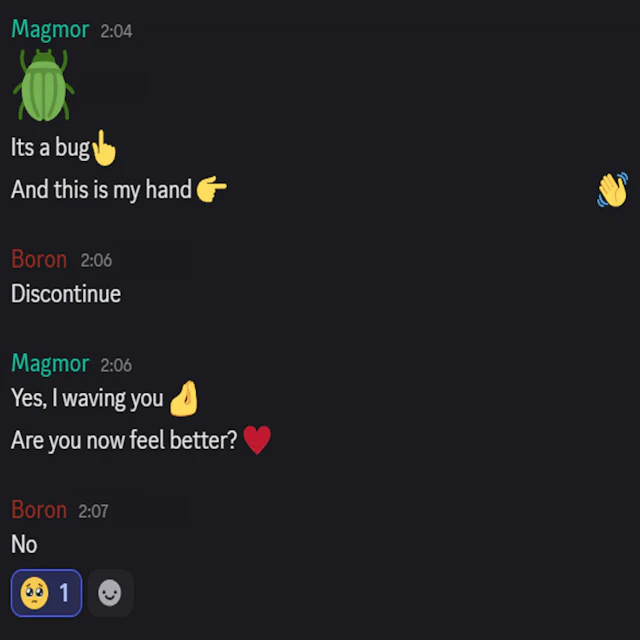Click the waving hand emoji
Image resolution: width=640 pixels, height=640 pixels.
613,190
